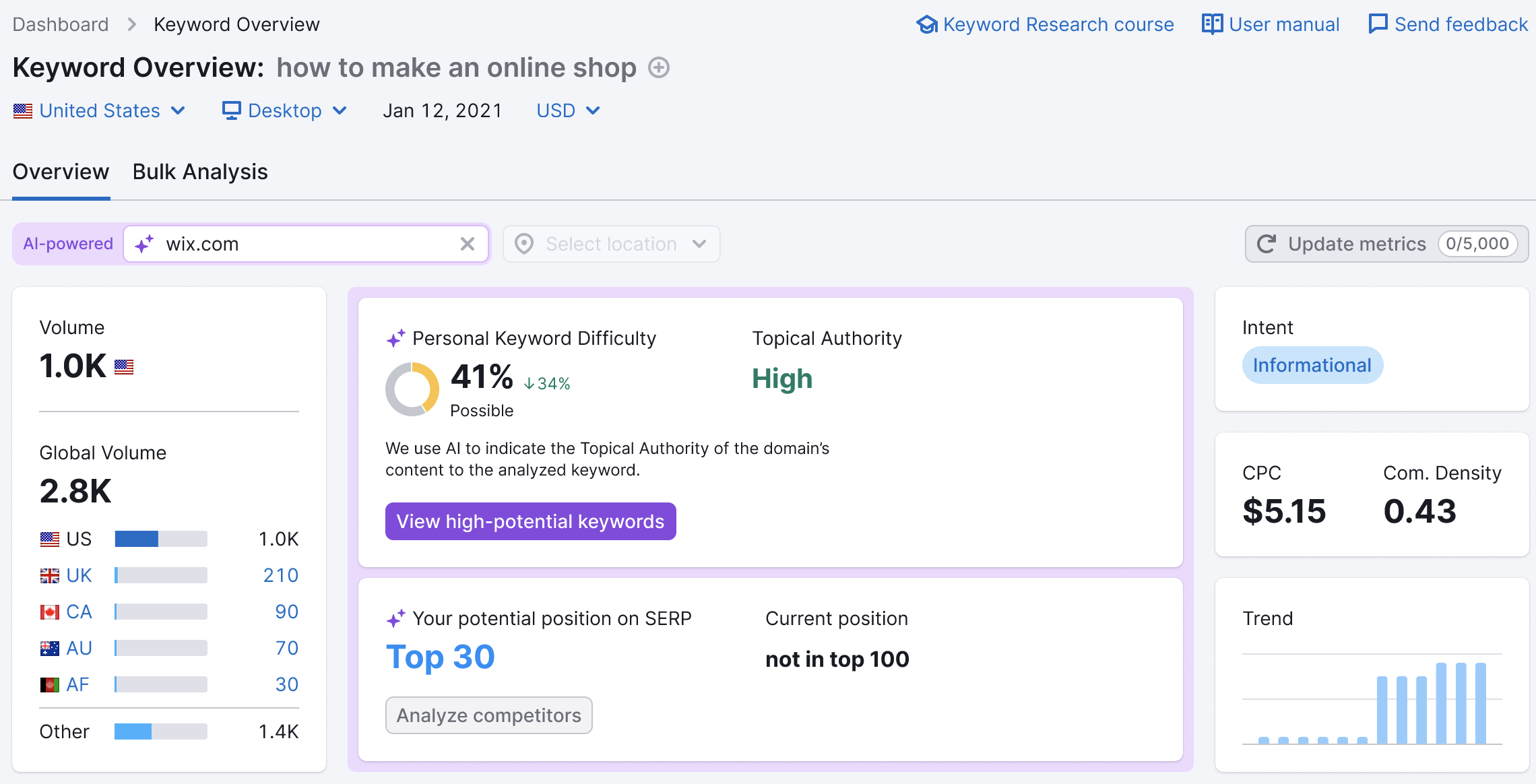Expand the Desktop device dropdown

tap(284, 111)
